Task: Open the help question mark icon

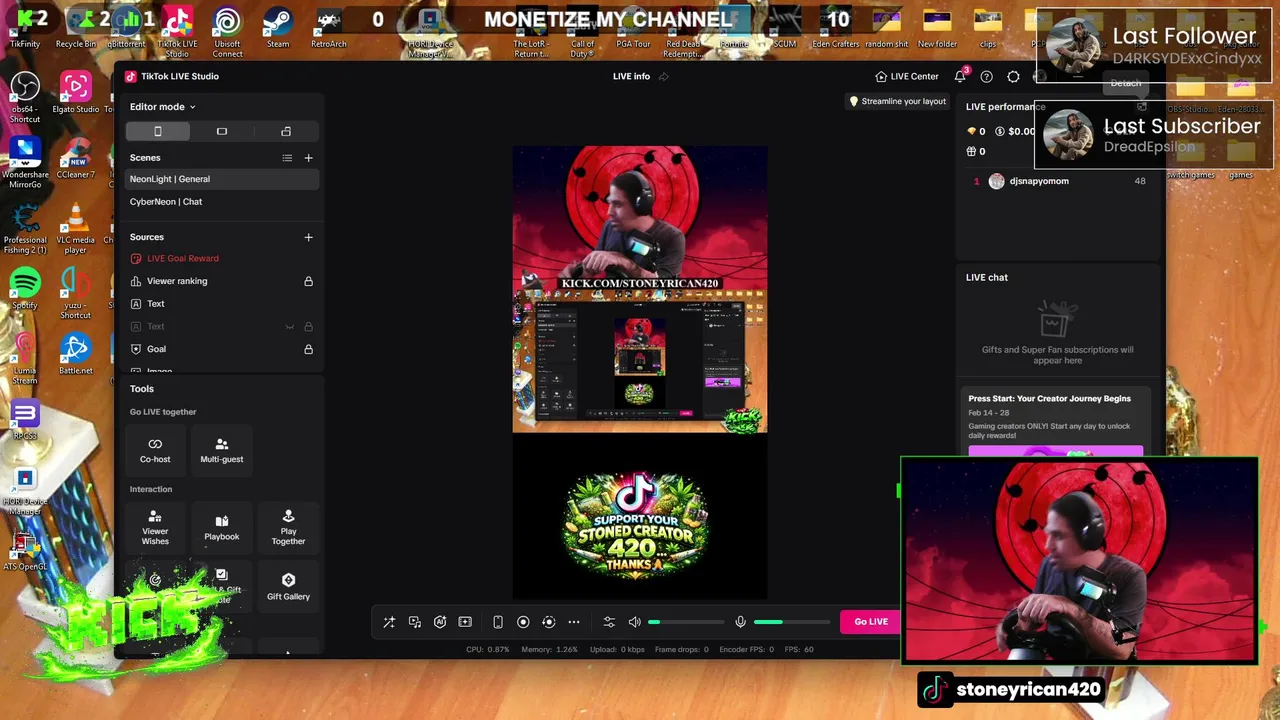Action: pos(987,76)
